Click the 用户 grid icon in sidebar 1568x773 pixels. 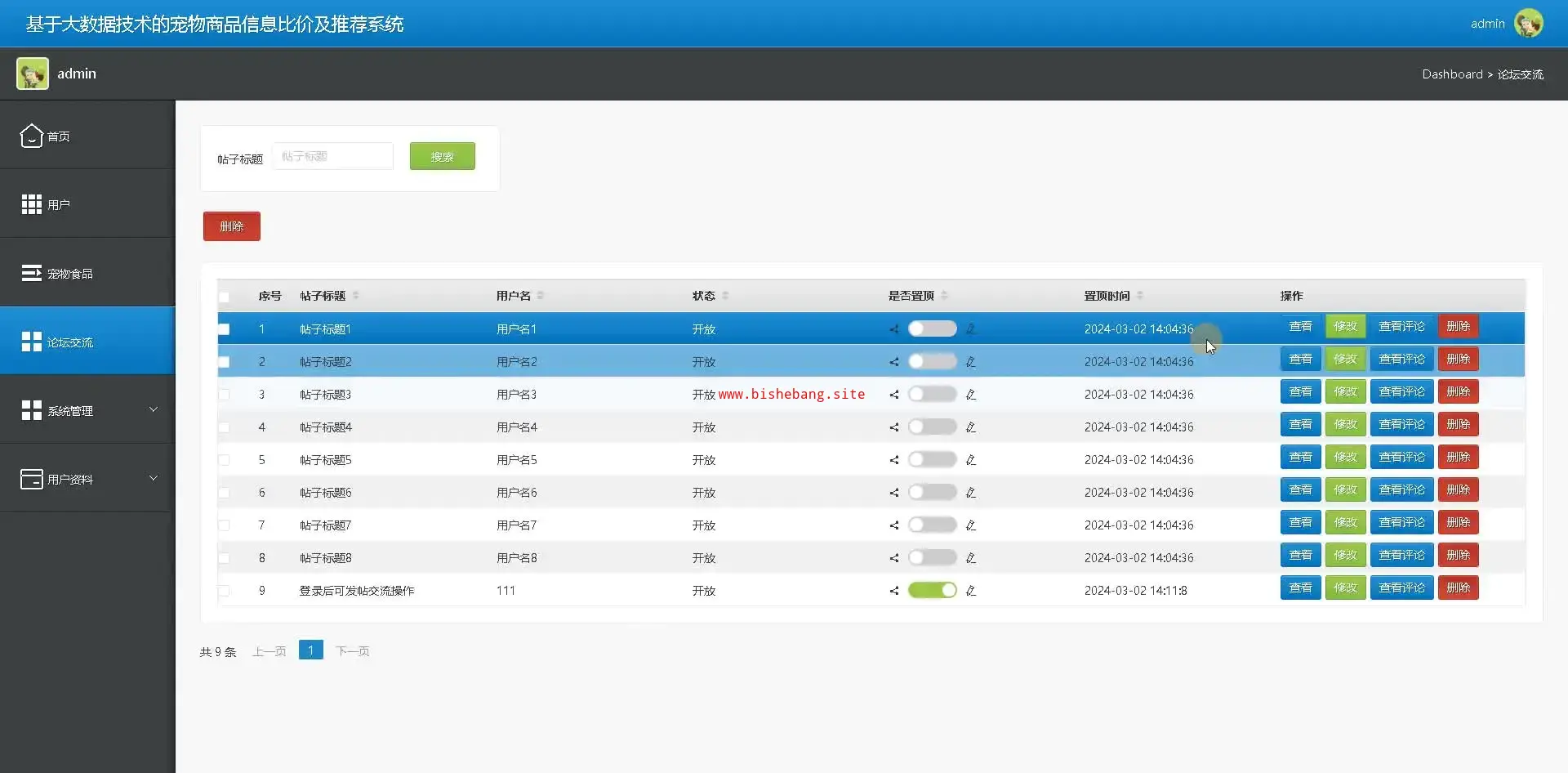point(31,204)
